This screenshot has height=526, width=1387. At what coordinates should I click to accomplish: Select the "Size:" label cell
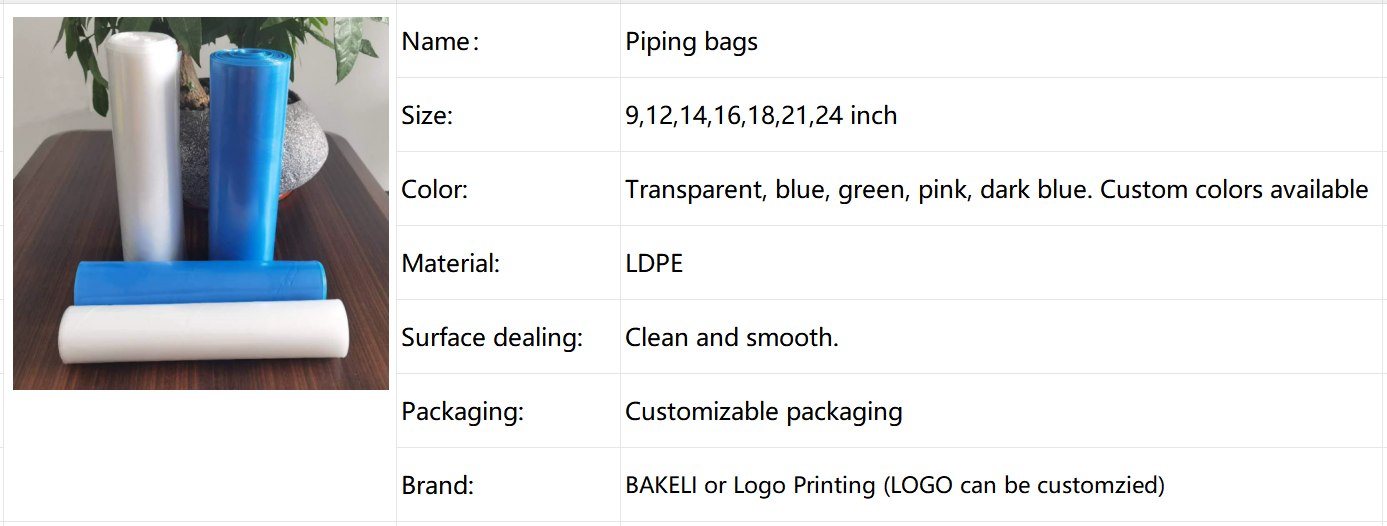[427, 116]
